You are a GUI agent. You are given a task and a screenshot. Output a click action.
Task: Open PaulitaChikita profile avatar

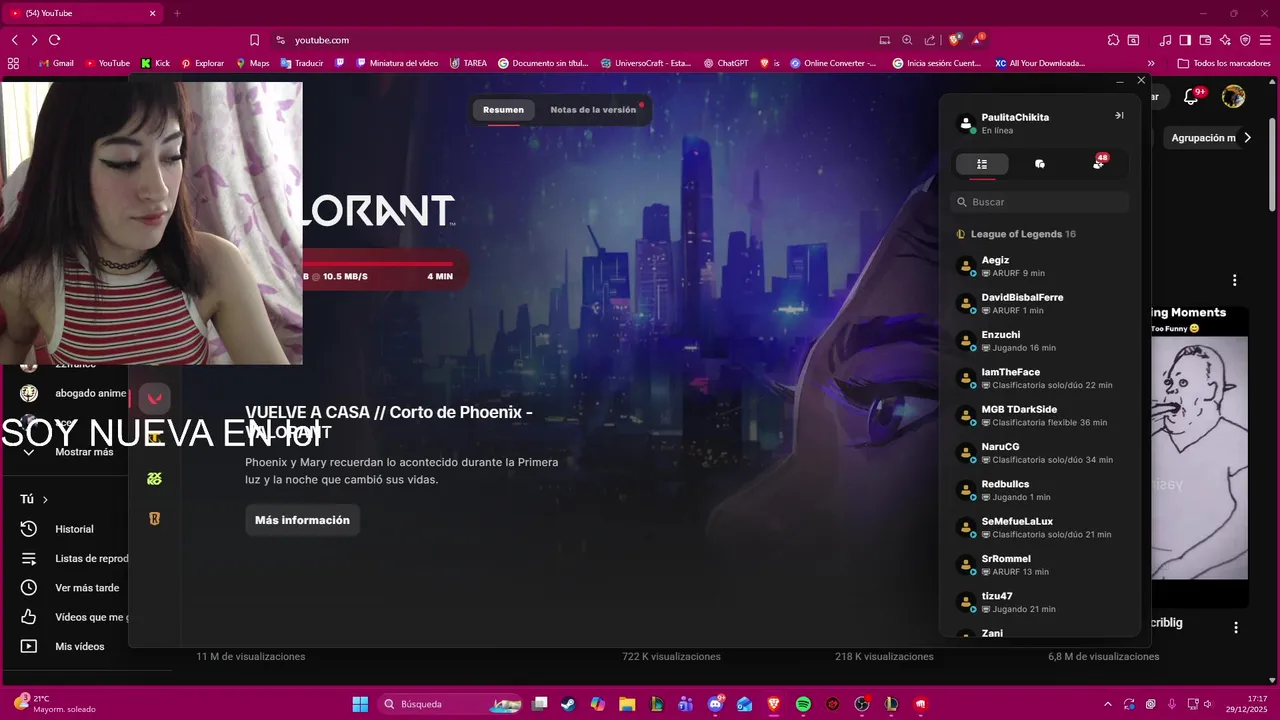tap(966, 124)
